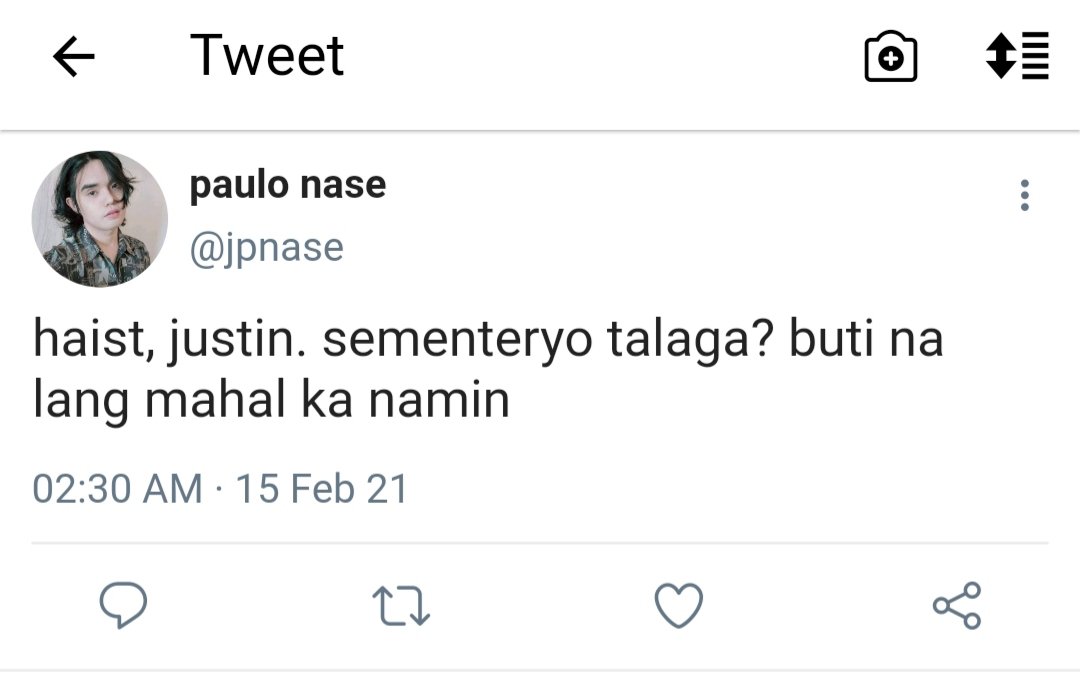1080x684 pixels.
Task: Tap the camera plus icon
Action: 891,56
